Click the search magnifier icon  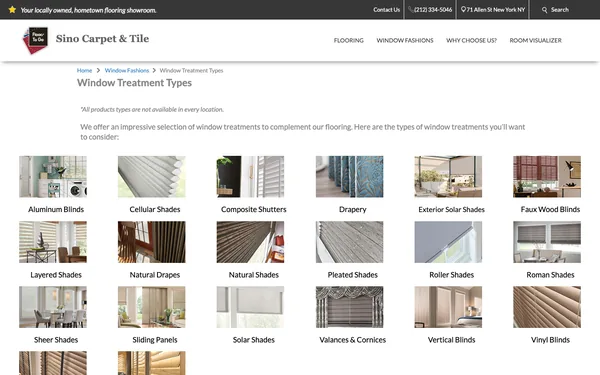pyautogui.click(x=545, y=10)
